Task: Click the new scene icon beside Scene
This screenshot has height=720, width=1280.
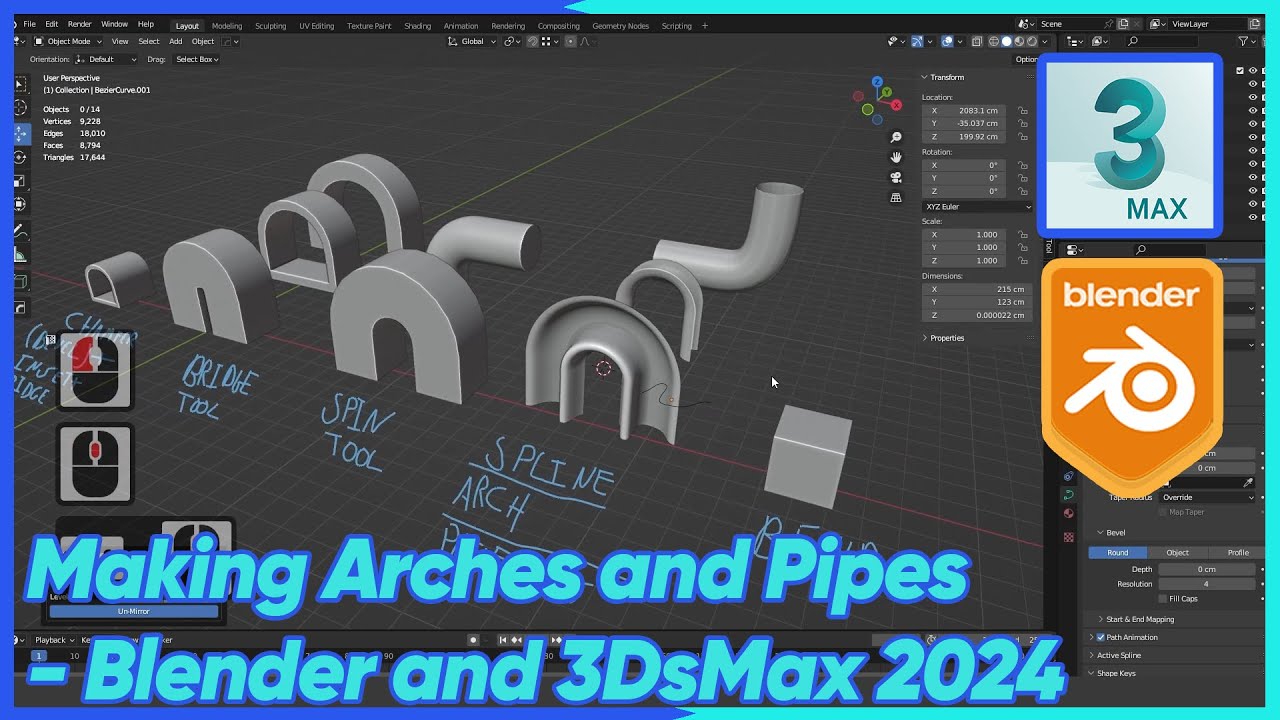Action: tap(1123, 24)
